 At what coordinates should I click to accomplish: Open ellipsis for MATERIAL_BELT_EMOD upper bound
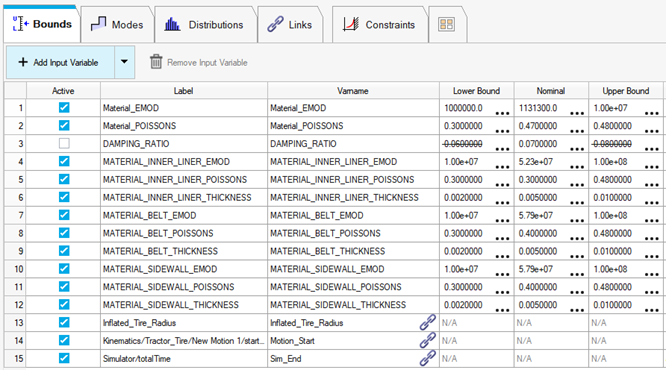point(652,220)
